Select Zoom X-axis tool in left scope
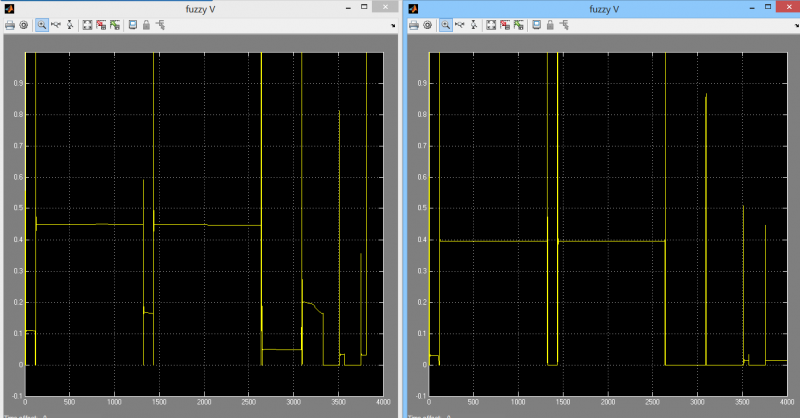This screenshot has width=800, height=418. (x=56, y=25)
